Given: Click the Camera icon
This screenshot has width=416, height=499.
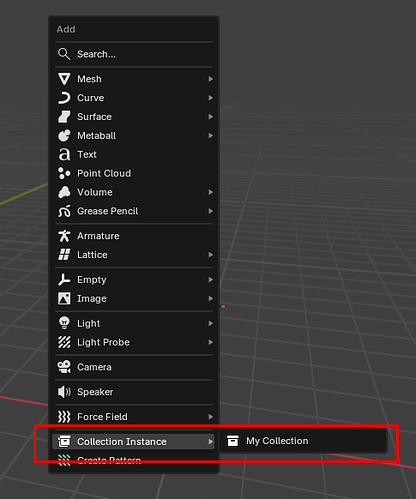Looking at the screenshot, I should pos(64,367).
